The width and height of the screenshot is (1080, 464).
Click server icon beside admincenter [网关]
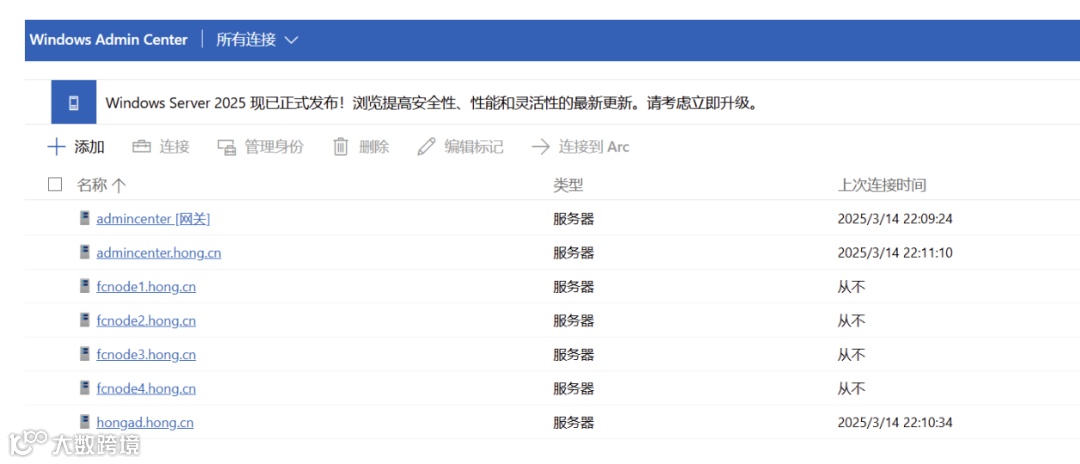[x=85, y=218]
